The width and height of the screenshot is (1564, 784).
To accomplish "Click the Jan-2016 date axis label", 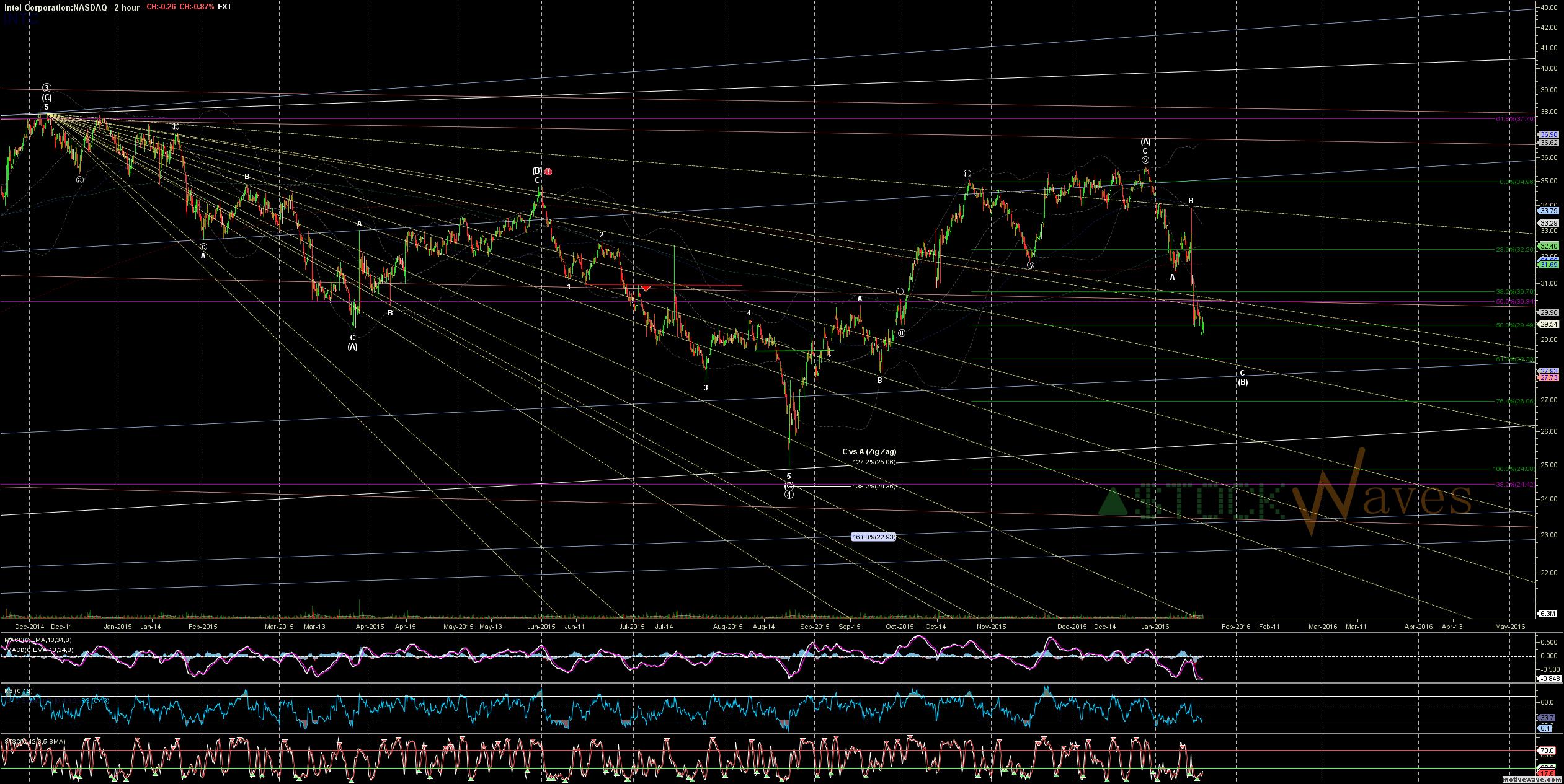I will (x=1155, y=627).
